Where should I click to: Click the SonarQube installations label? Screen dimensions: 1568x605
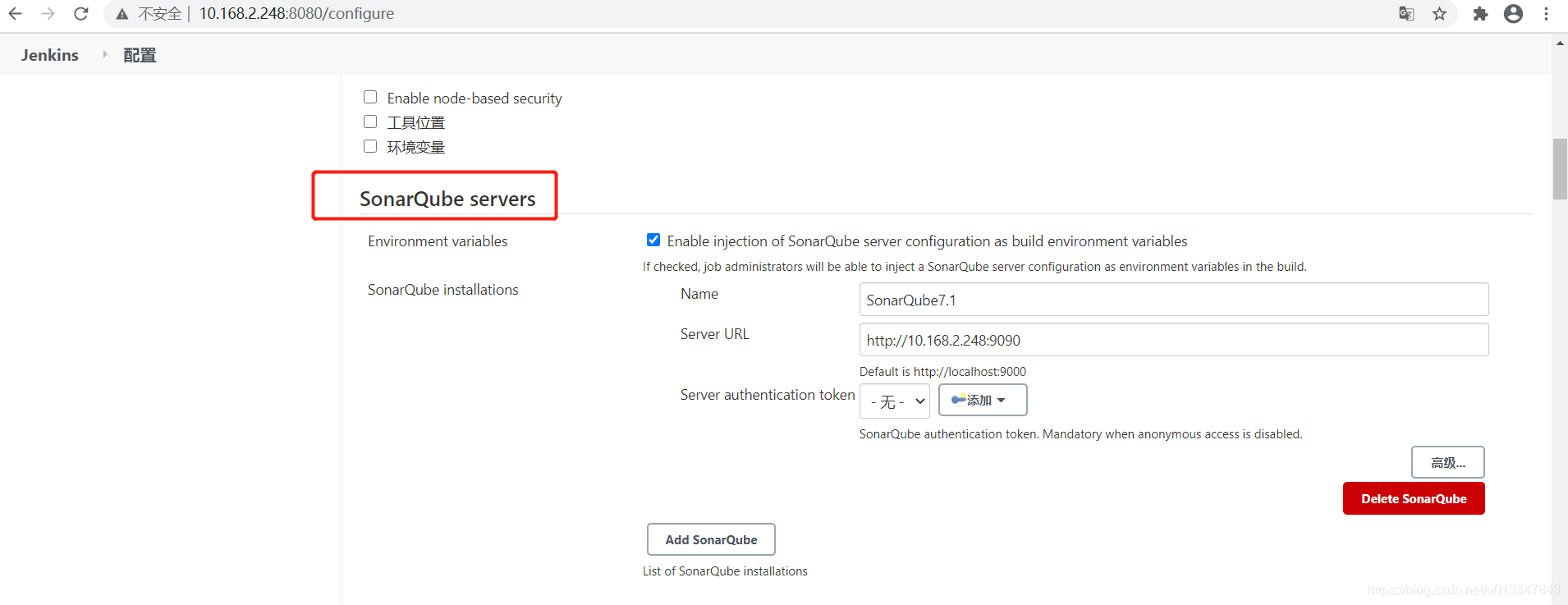pos(443,290)
